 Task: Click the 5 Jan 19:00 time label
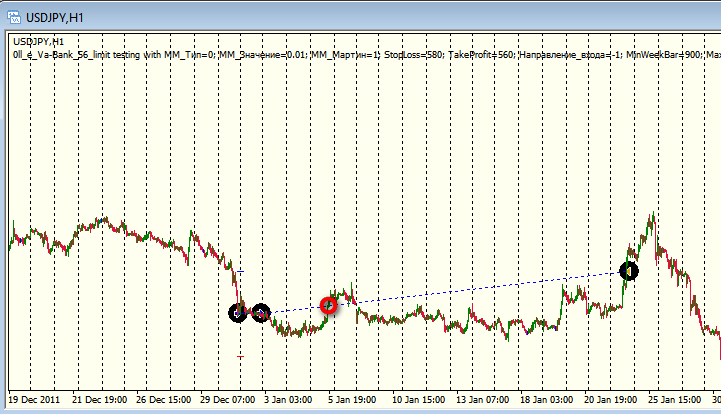(x=352, y=400)
